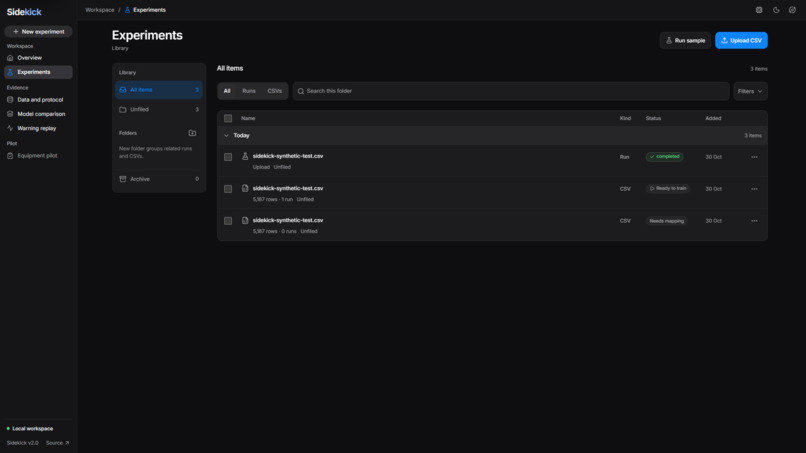Open the CSV with 5,187 rows · 0 runs
This screenshot has height=453, width=806.
pos(288,220)
